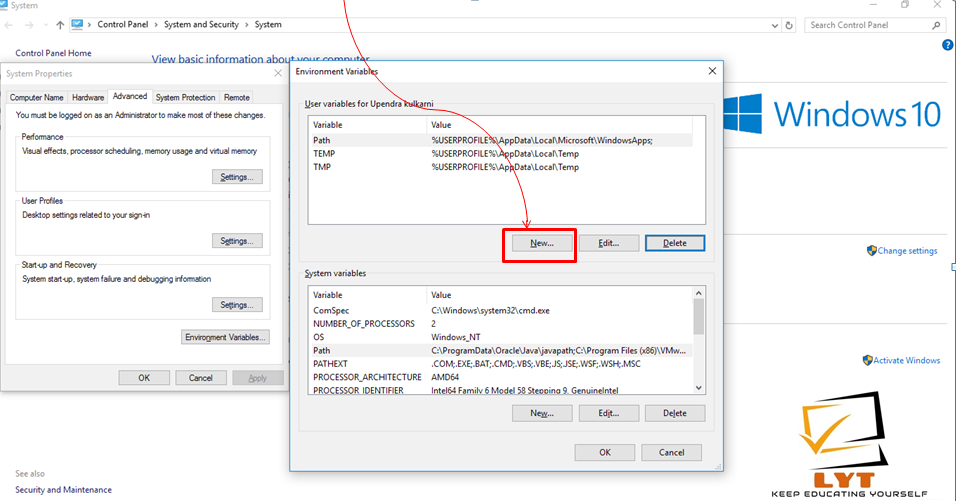Click New under System variables
956x501 pixels.
(542, 413)
